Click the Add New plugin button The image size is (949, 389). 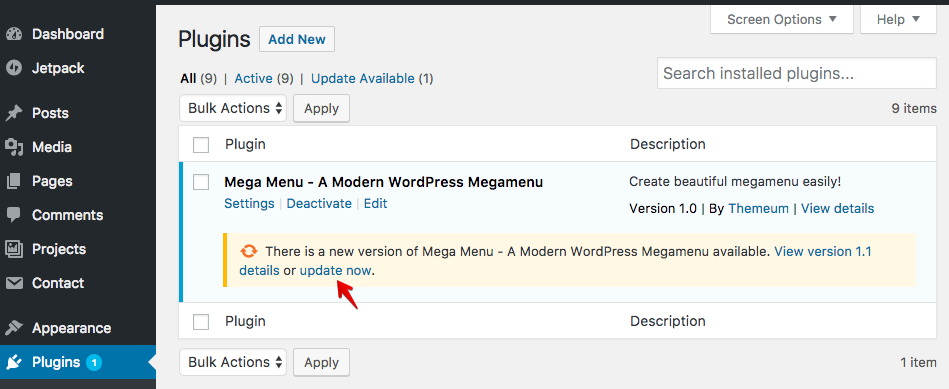click(x=297, y=39)
